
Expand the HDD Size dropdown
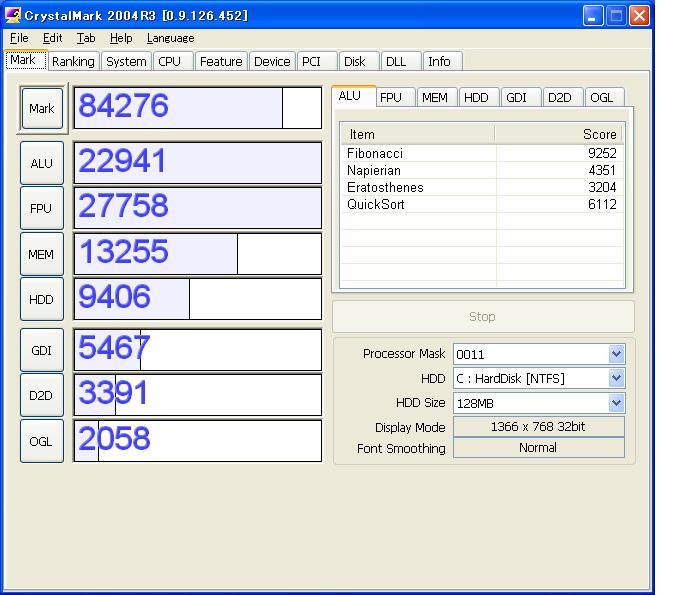pyautogui.click(x=616, y=403)
